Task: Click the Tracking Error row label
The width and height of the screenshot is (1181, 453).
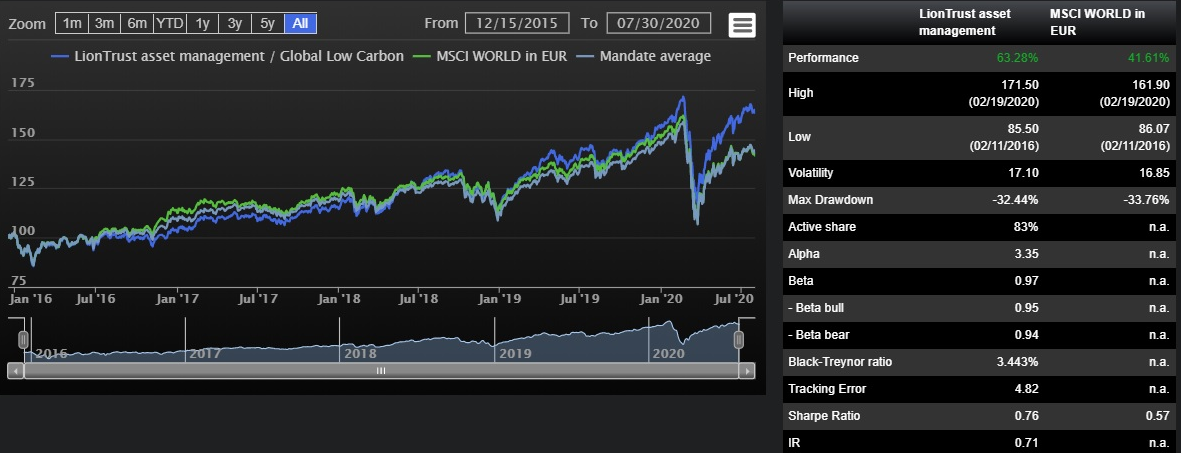Action: click(x=827, y=389)
